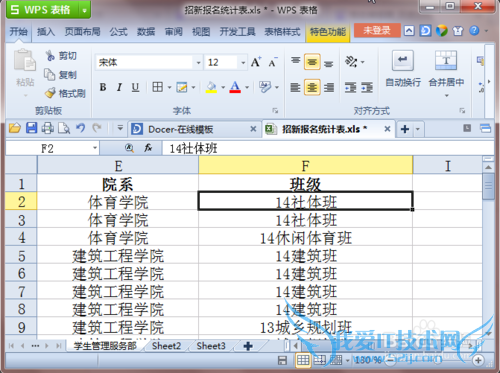The height and width of the screenshot is (373, 500).
Task: Apply the red font color A
Action: coord(235,87)
